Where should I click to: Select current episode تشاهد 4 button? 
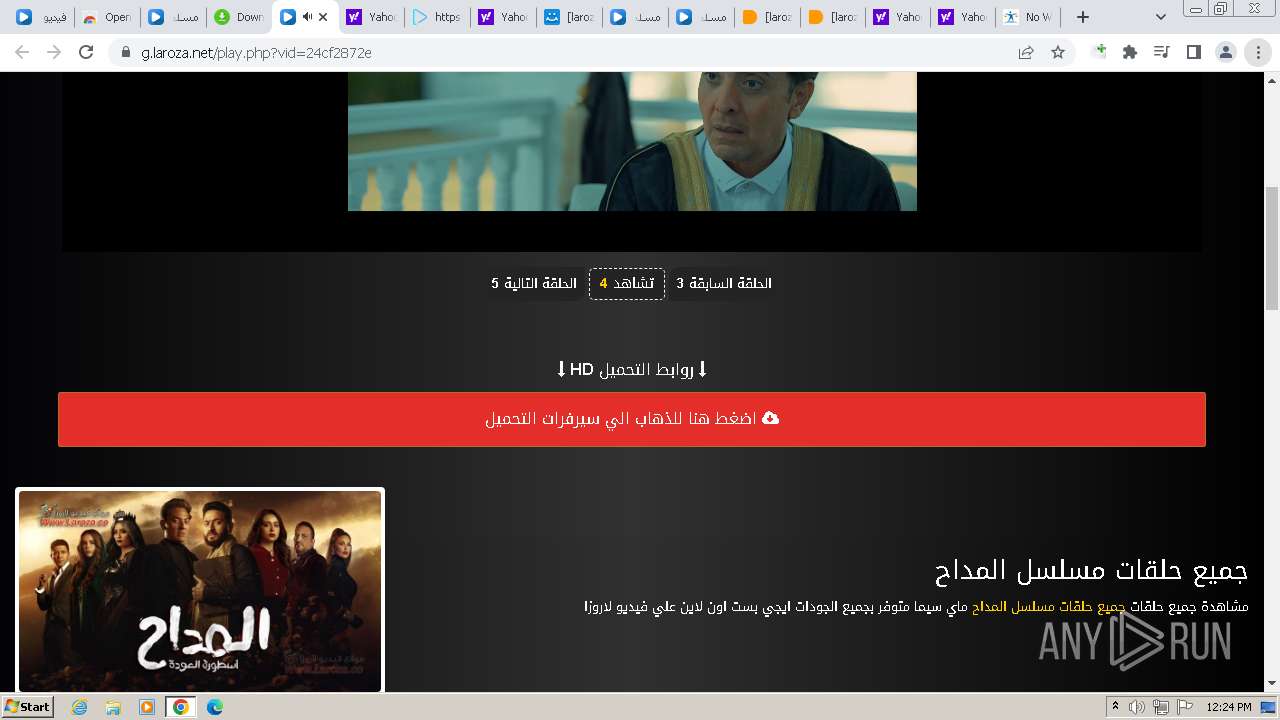coord(627,284)
